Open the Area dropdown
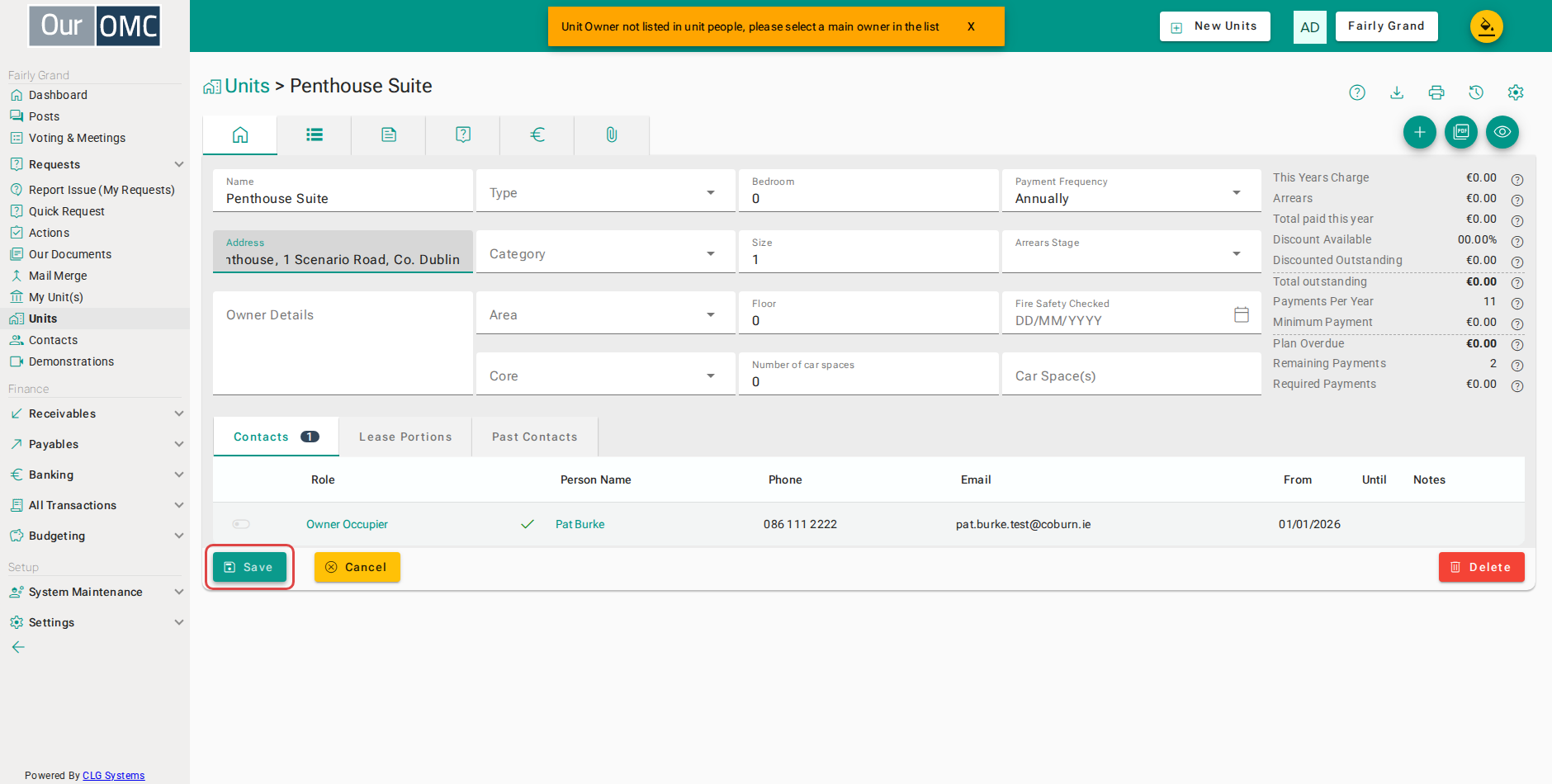The image size is (1552, 784). click(x=606, y=314)
